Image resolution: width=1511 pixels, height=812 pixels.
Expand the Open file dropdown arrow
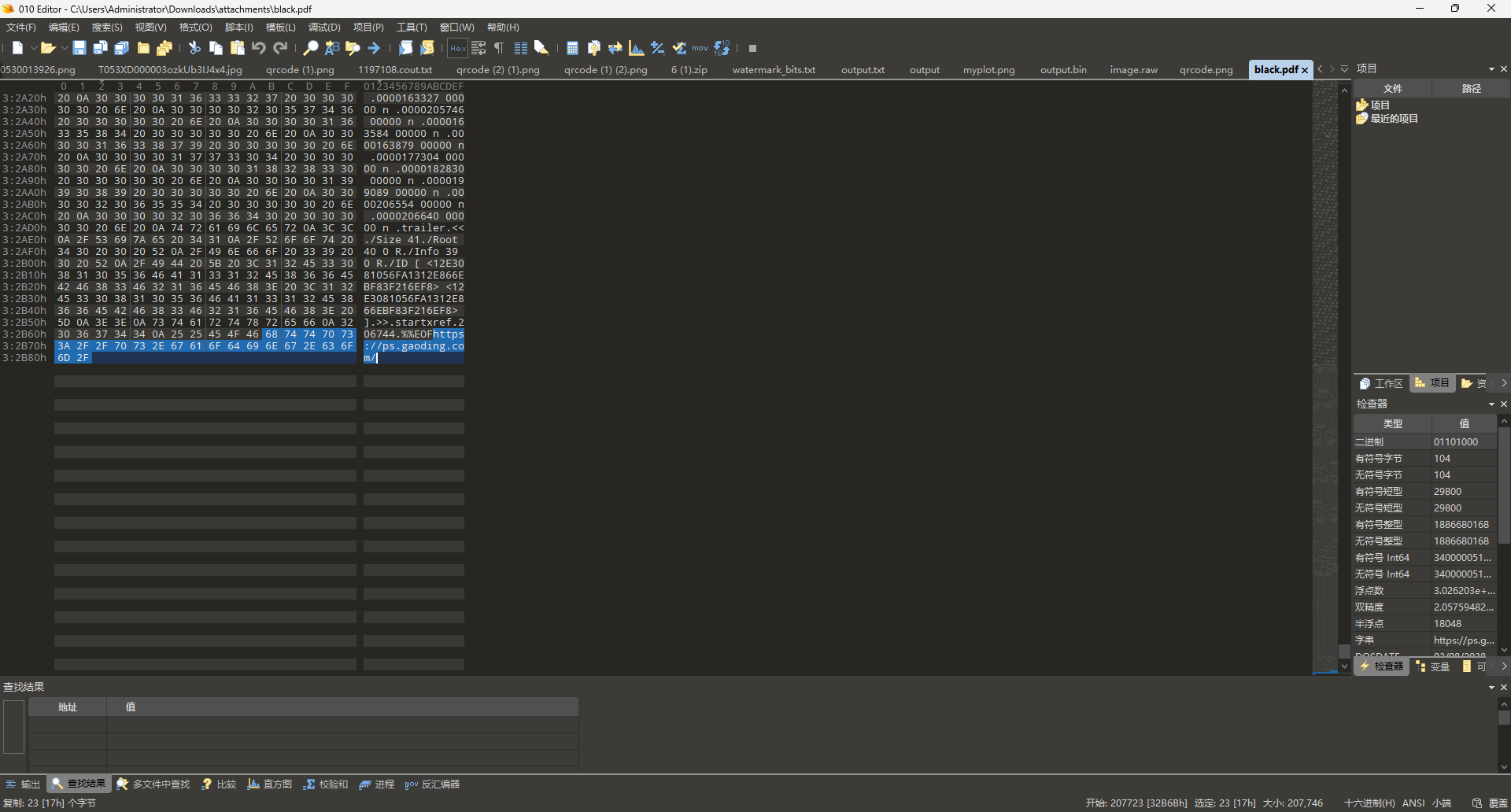coord(65,48)
